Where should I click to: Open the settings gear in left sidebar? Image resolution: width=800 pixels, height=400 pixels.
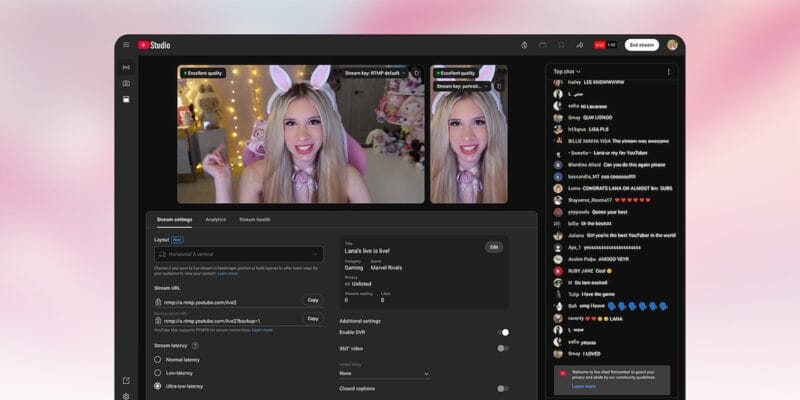point(126,396)
